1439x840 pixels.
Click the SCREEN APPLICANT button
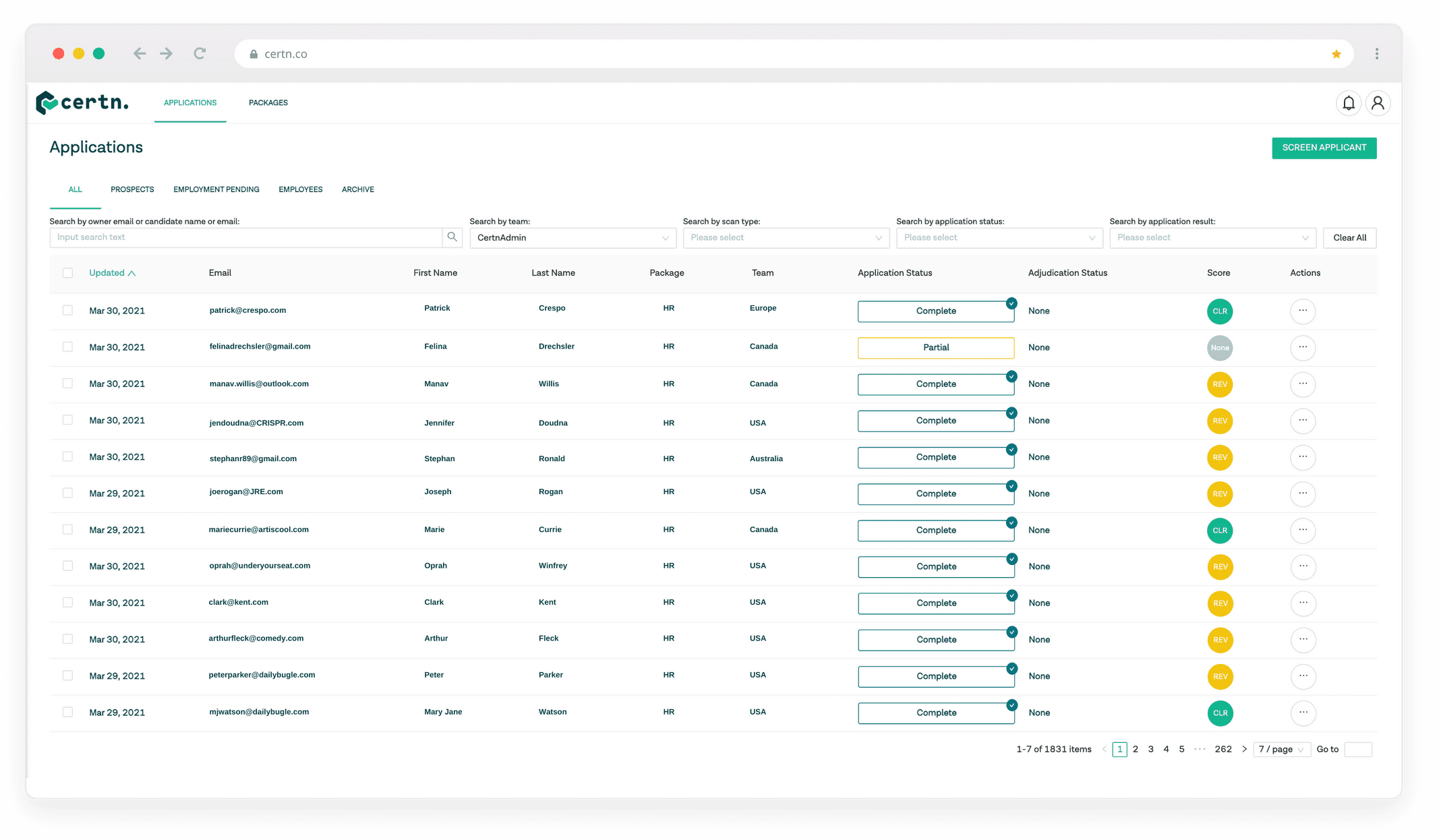click(1324, 148)
